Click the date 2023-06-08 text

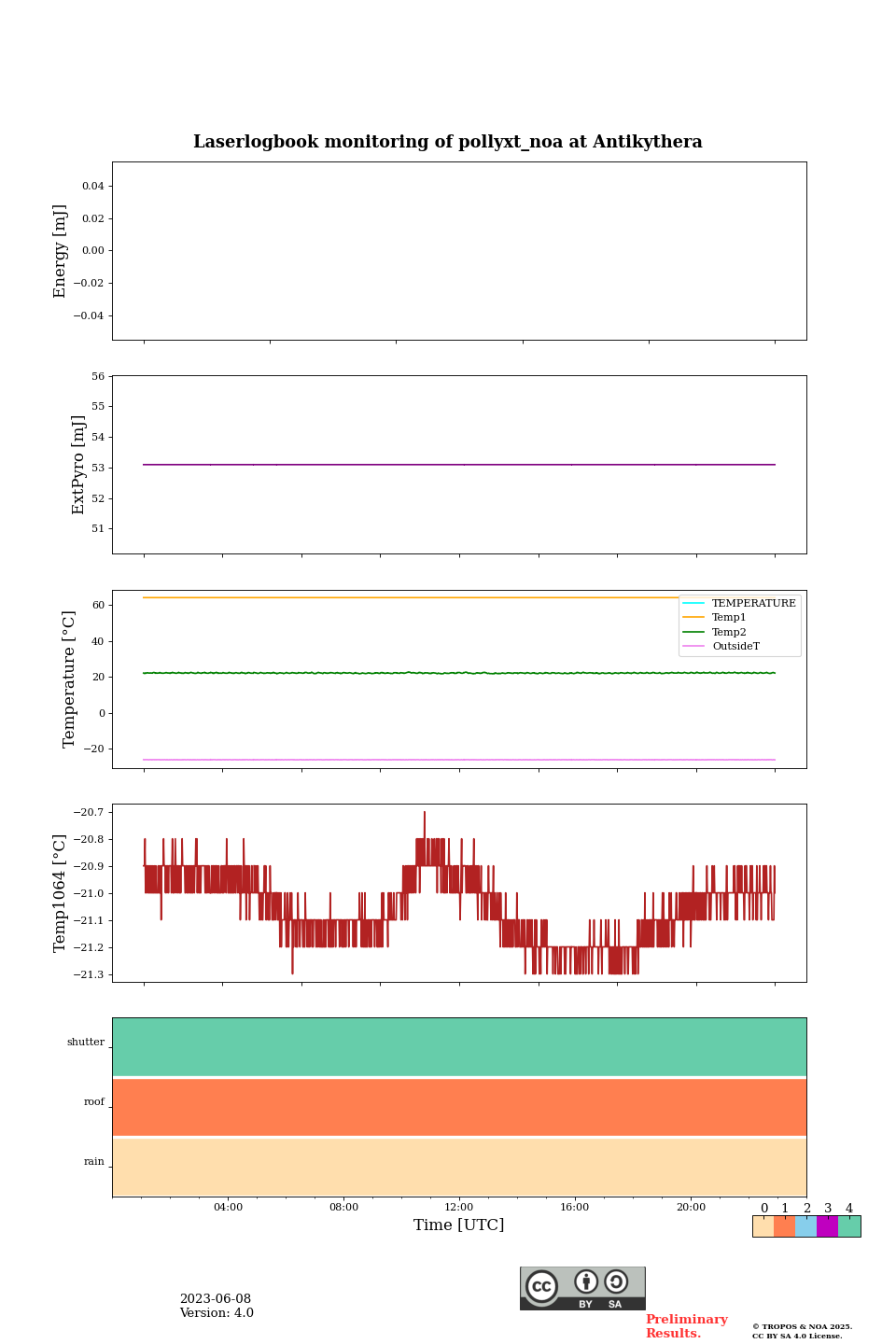(x=216, y=1299)
